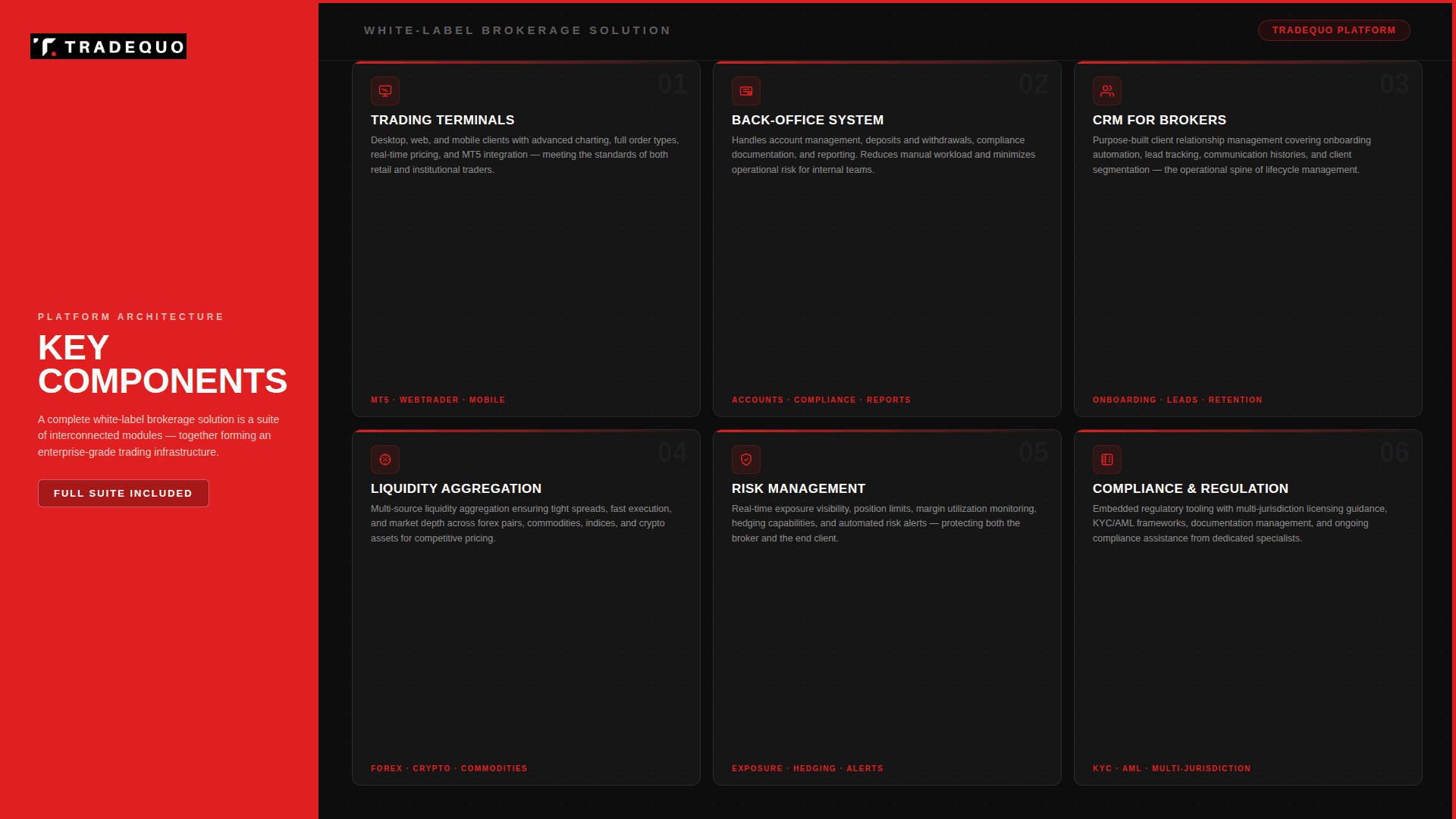Click the sidebar white-label description paragraph

click(159, 435)
